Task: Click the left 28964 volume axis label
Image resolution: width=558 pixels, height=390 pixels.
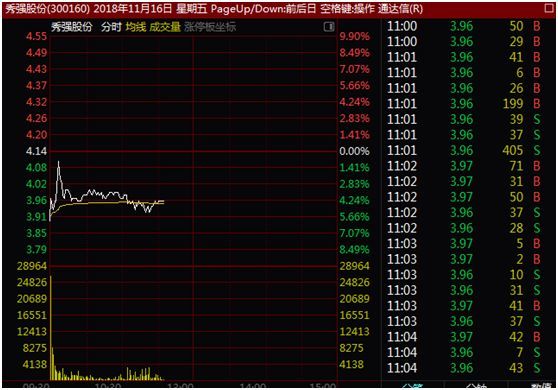Action: (x=32, y=266)
